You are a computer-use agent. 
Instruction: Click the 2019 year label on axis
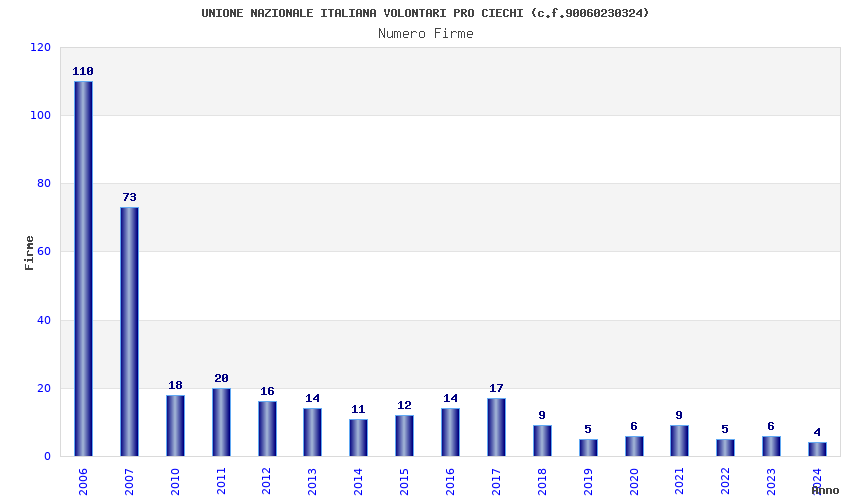[588, 481]
